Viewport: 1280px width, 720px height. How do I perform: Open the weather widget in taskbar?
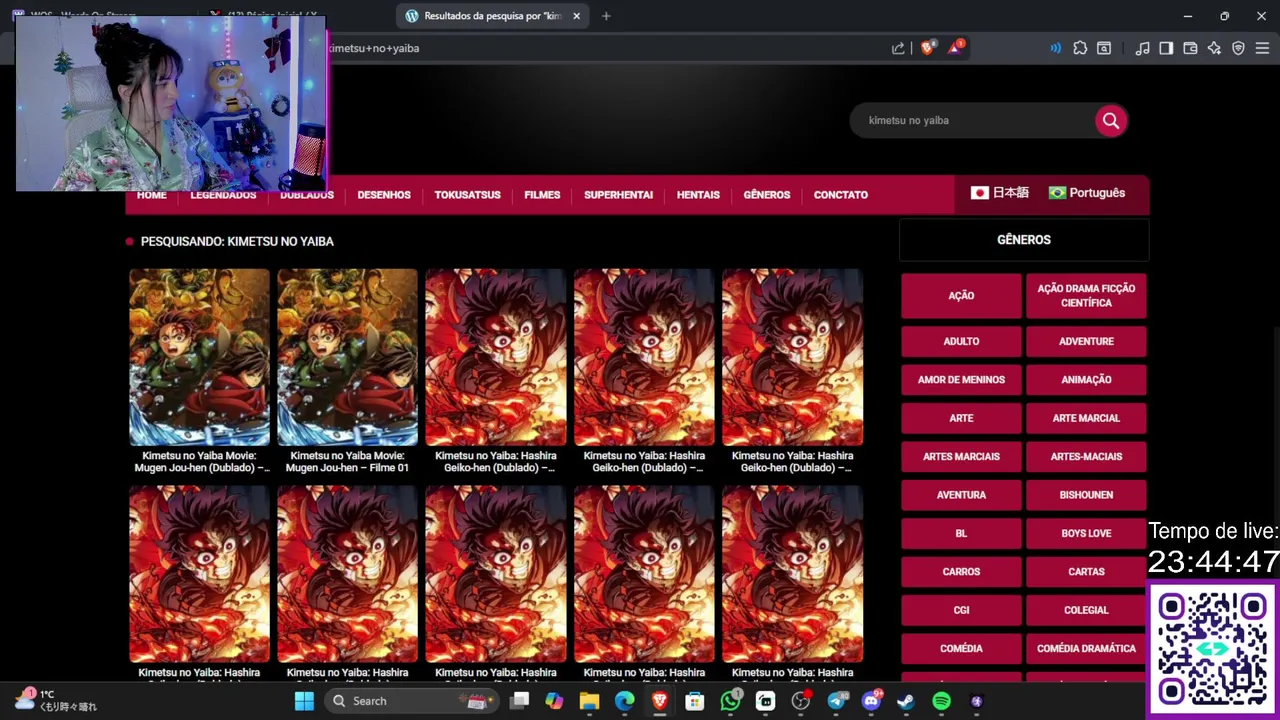[57, 700]
